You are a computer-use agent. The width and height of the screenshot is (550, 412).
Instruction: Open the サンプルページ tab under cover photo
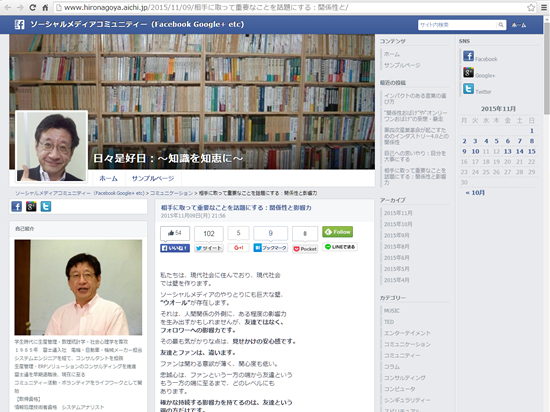[x=153, y=178]
